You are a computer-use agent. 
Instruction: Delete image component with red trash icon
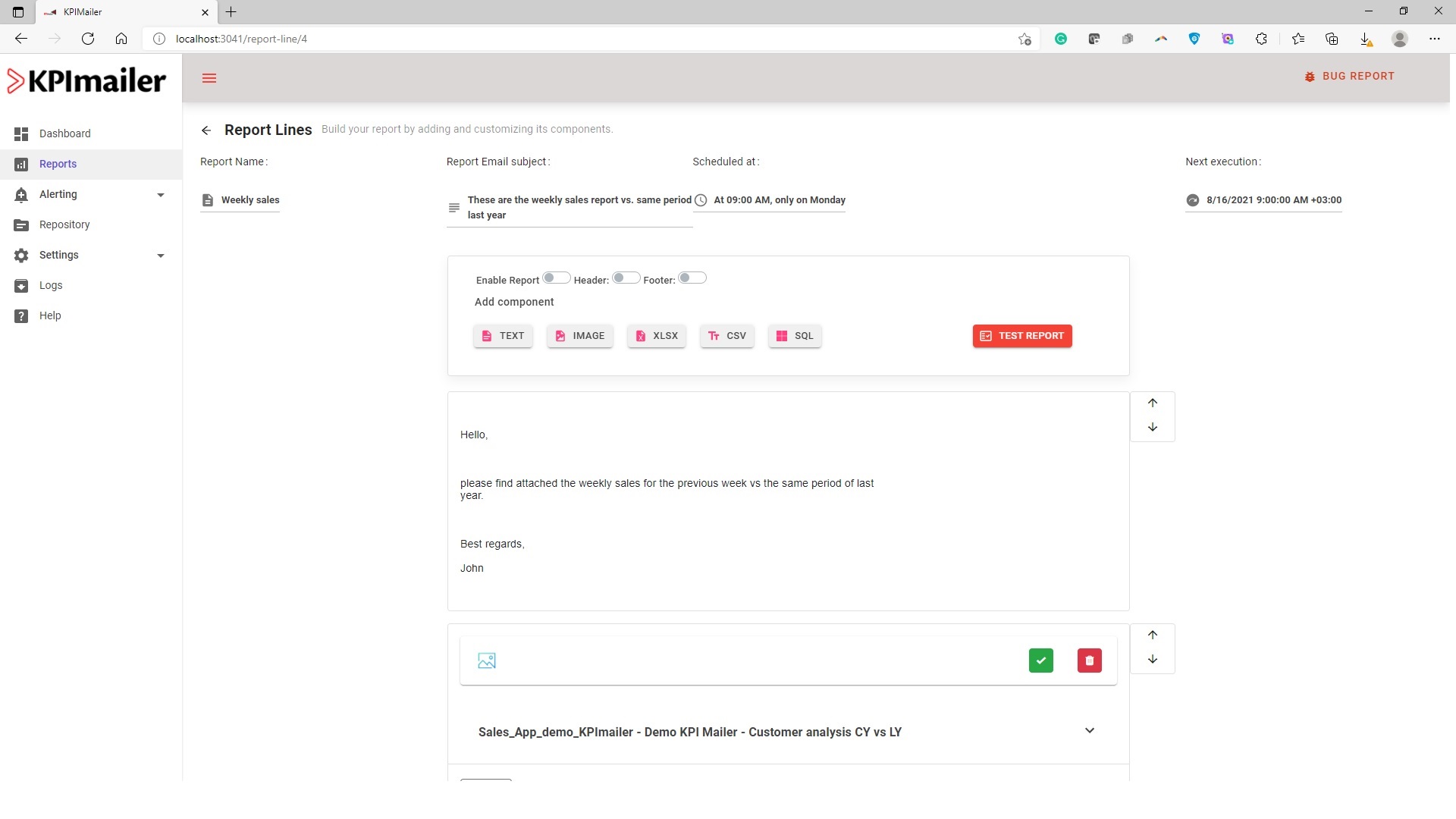pos(1089,661)
